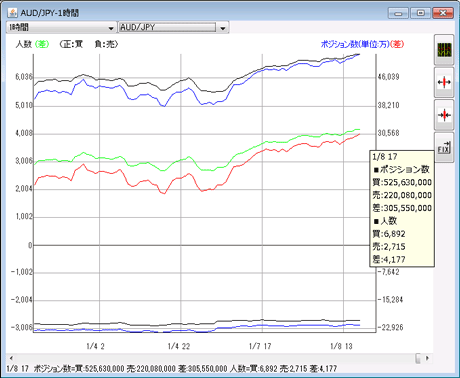Screen dimensions: 460x378
Task: Click the 6,036 left axis value
Action: tap(24, 77)
